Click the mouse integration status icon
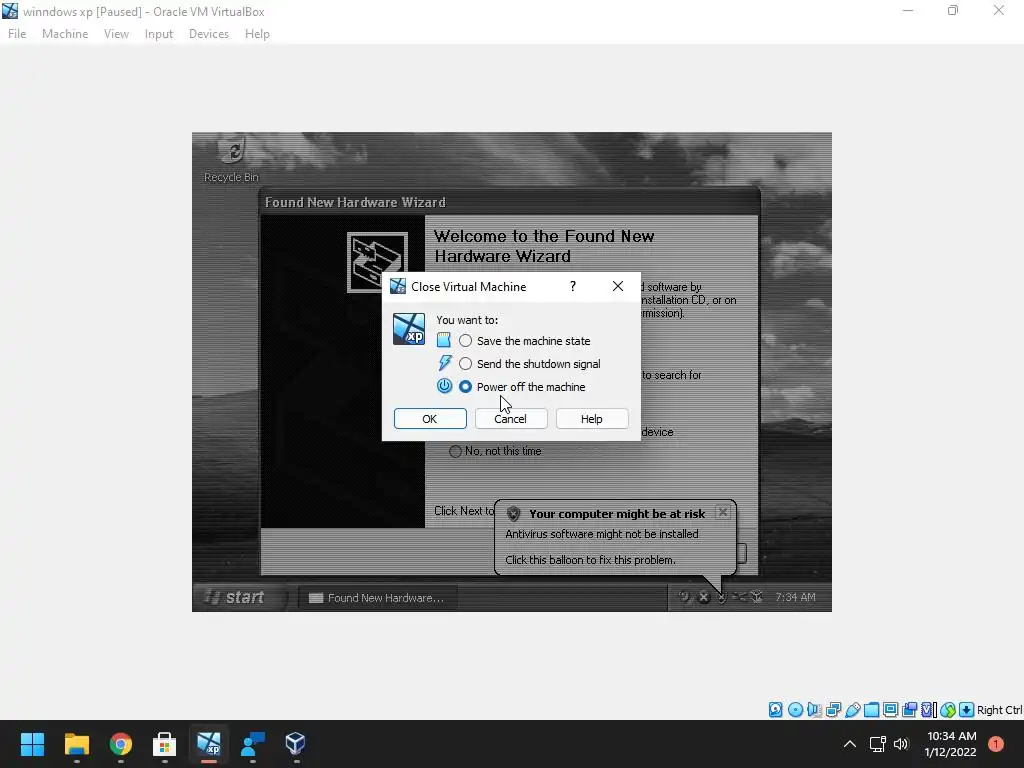 tap(948, 710)
